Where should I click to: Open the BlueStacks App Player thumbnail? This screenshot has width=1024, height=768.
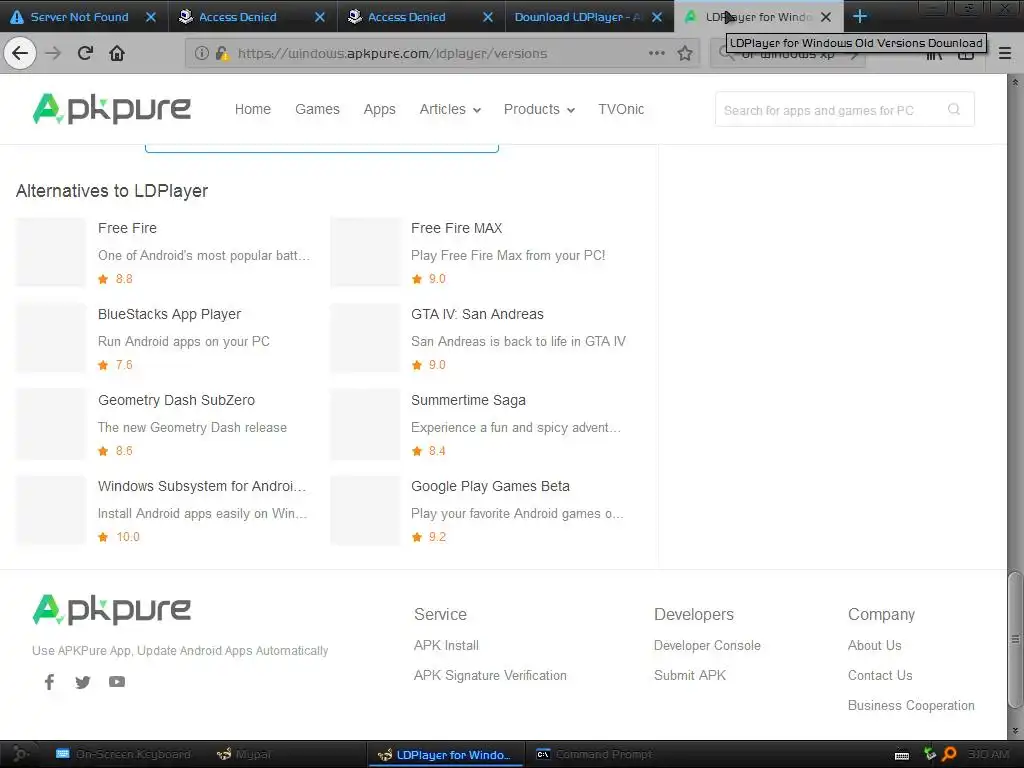(x=51, y=338)
